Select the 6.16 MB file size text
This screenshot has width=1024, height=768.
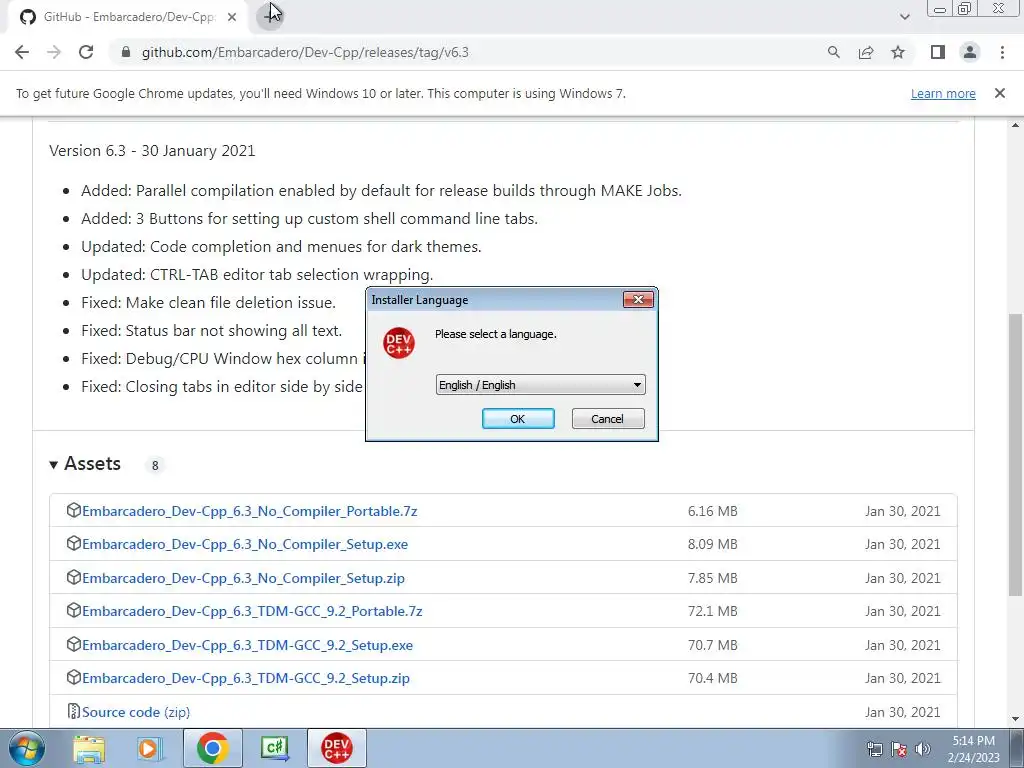(712, 511)
